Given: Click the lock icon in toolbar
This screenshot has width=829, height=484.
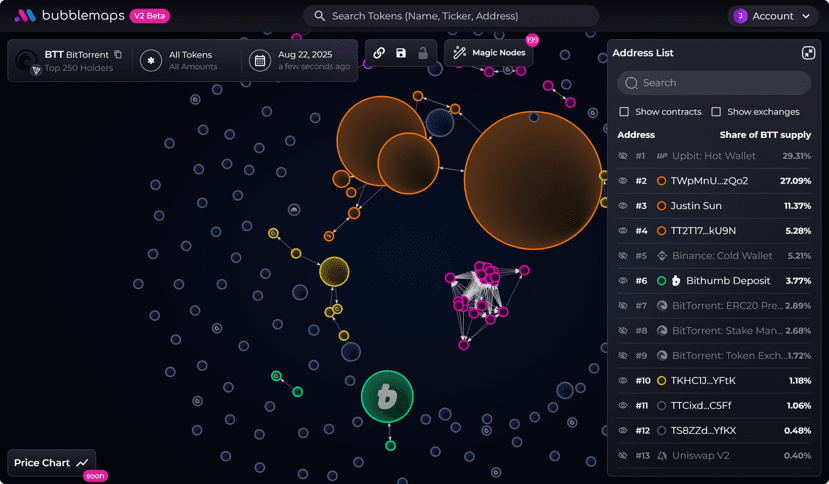Looking at the screenshot, I should coord(423,53).
